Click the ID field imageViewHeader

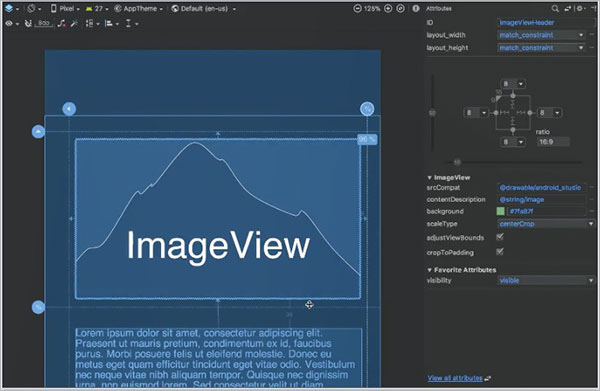[546, 23]
